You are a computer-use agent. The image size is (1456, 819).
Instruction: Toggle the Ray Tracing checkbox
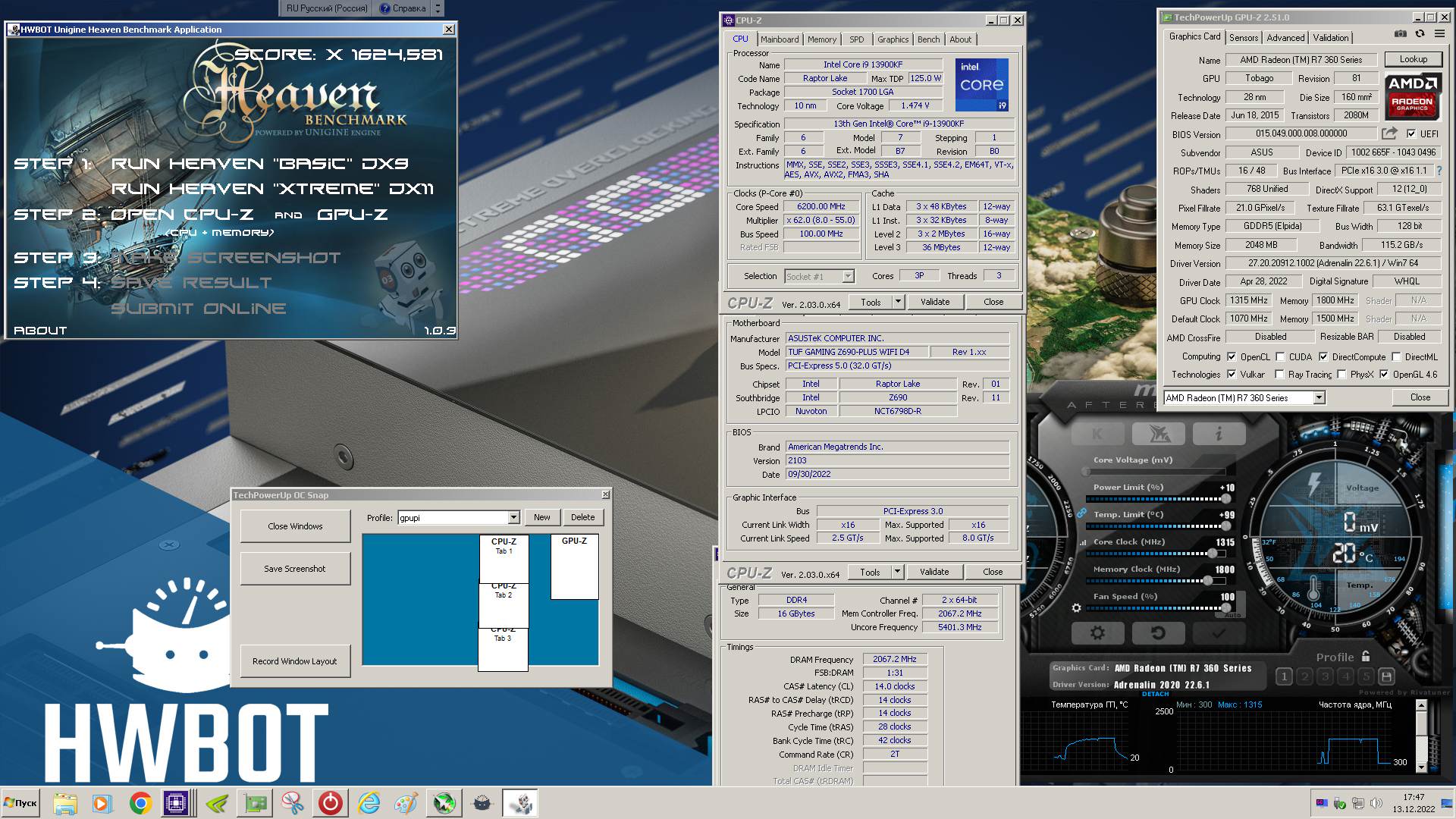coord(1280,375)
